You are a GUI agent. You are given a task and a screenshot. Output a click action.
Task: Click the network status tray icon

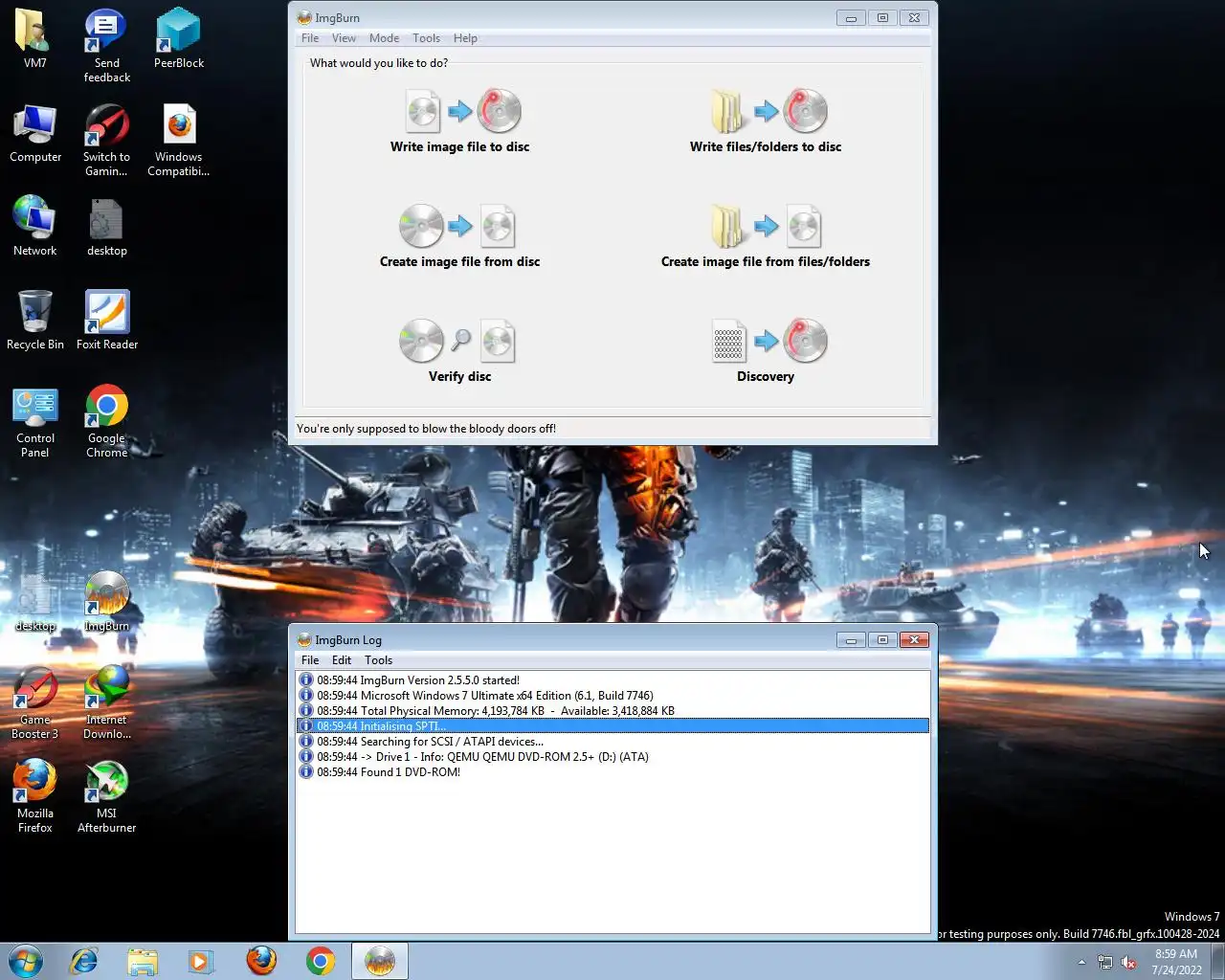point(1105,962)
